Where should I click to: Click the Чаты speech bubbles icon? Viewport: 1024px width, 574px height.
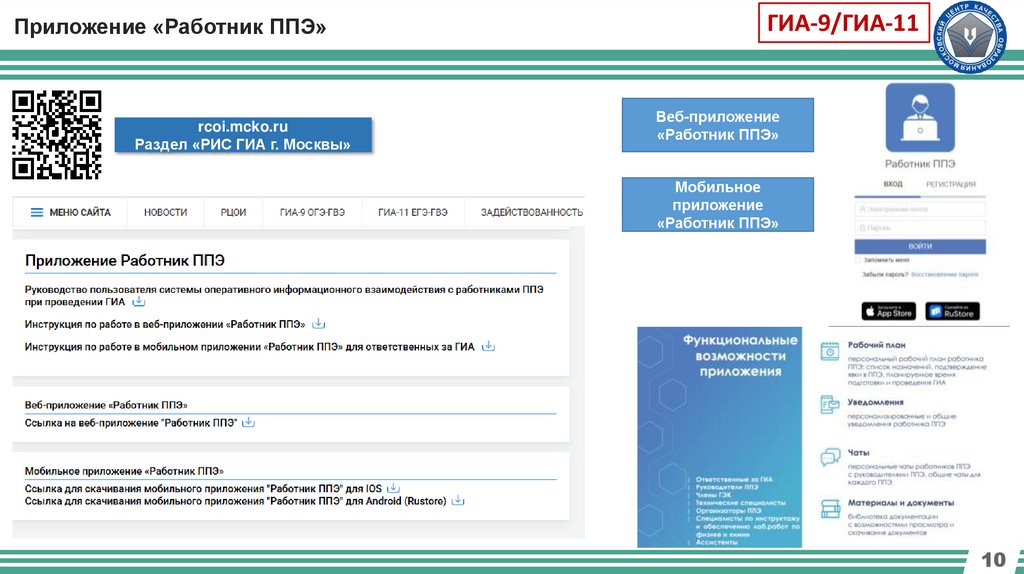(830, 457)
